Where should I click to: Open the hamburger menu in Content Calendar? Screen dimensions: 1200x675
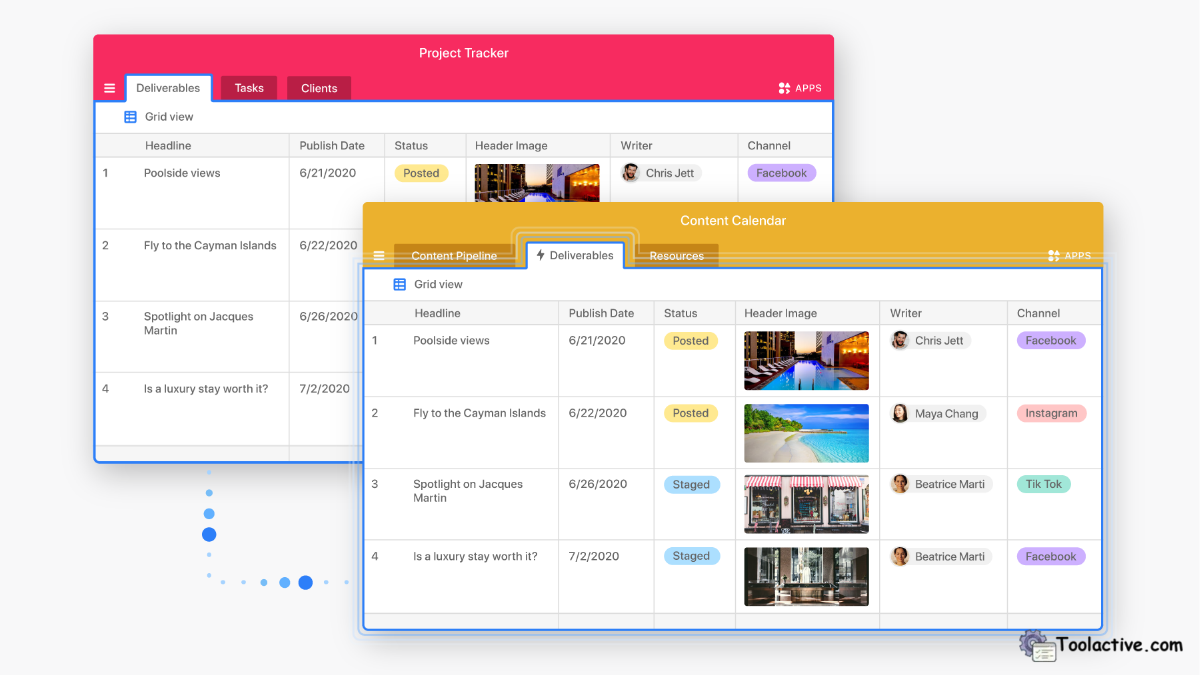click(x=379, y=255)
